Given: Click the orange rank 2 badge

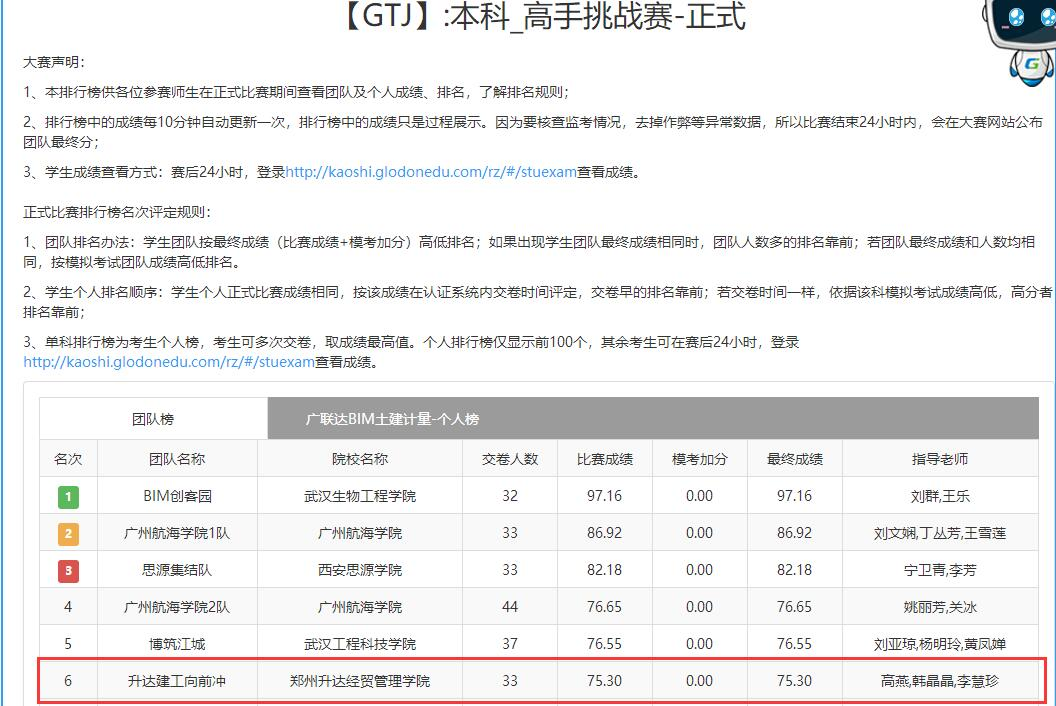Looking at the screenshot, I should pyautogui.click(x=68, y=533).
